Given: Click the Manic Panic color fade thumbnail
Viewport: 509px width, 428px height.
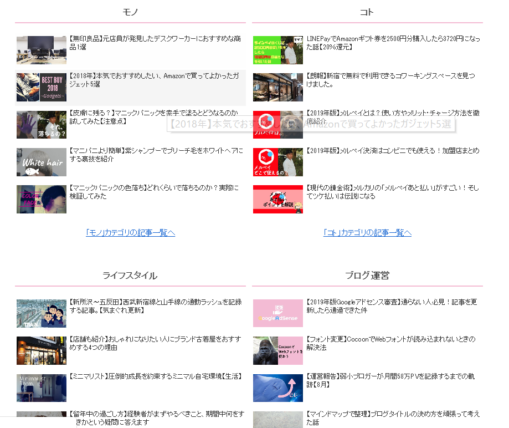Looking at the screenshot, I should [x=42, y=199].
